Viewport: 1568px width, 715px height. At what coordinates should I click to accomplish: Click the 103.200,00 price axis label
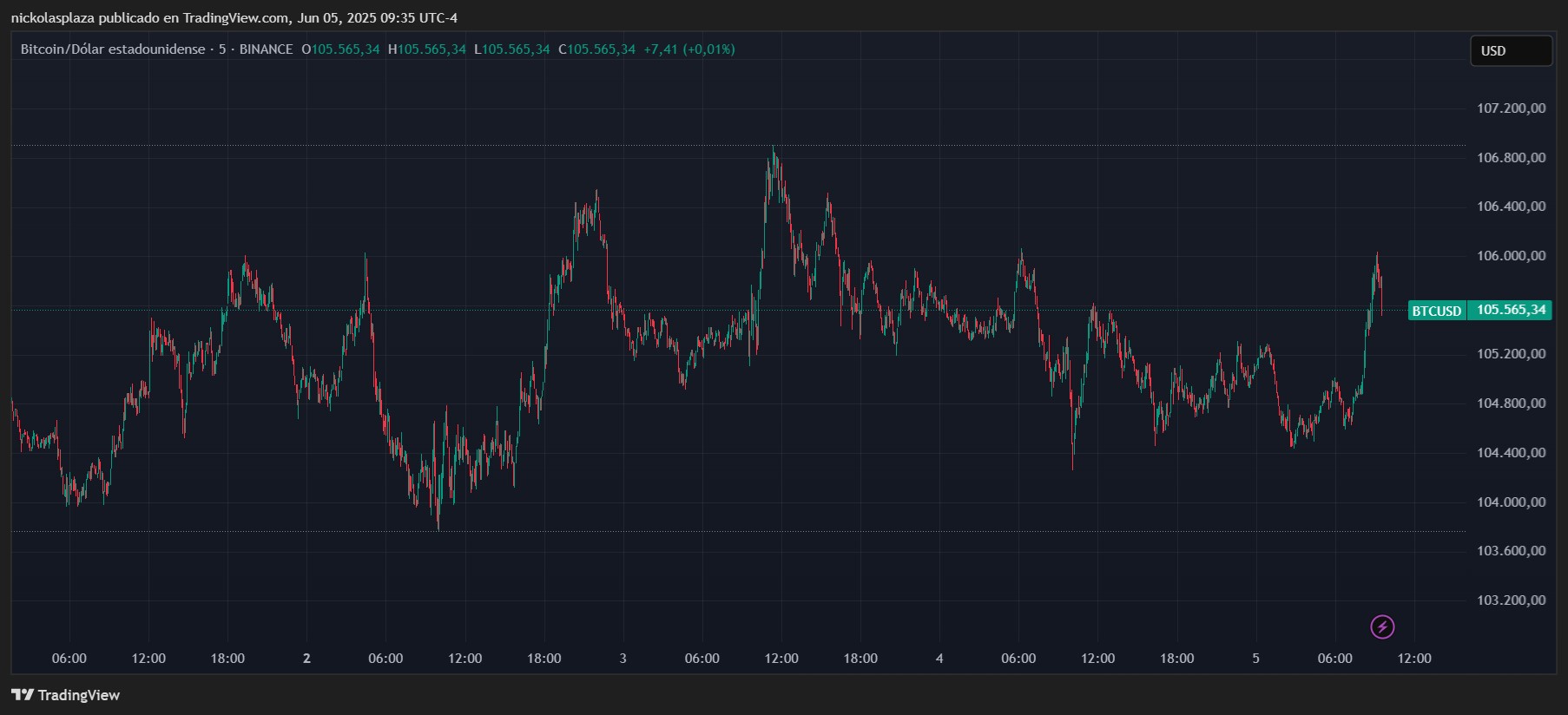click(1511, 600)
